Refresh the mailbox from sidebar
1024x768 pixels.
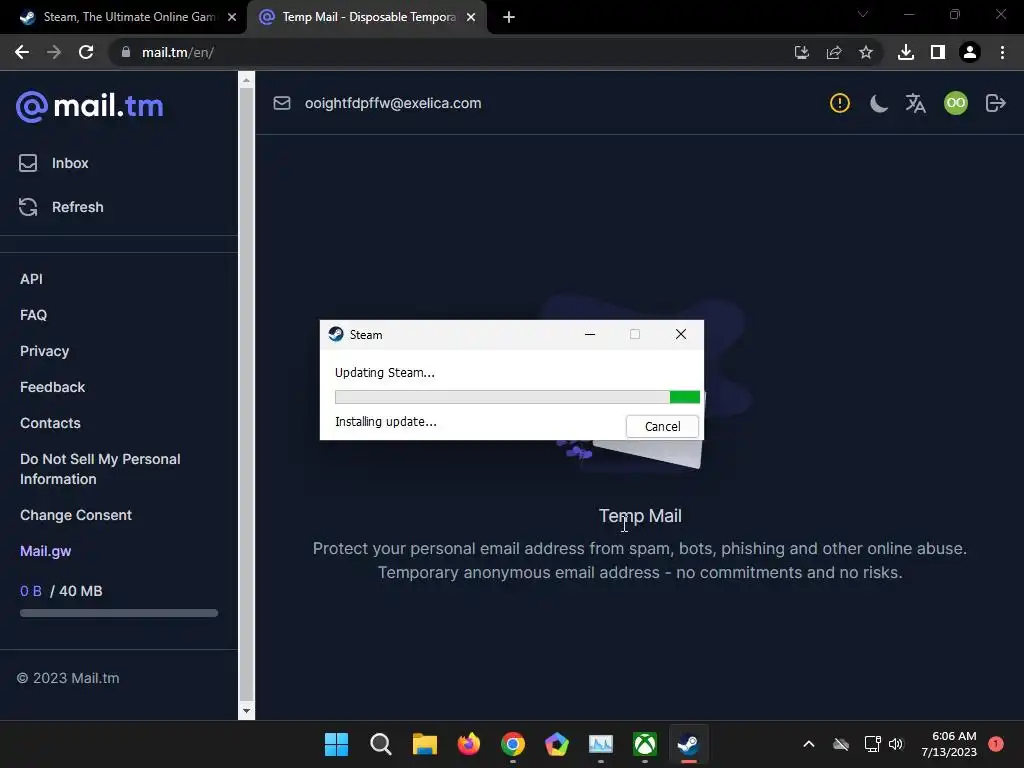click(78, 207)
